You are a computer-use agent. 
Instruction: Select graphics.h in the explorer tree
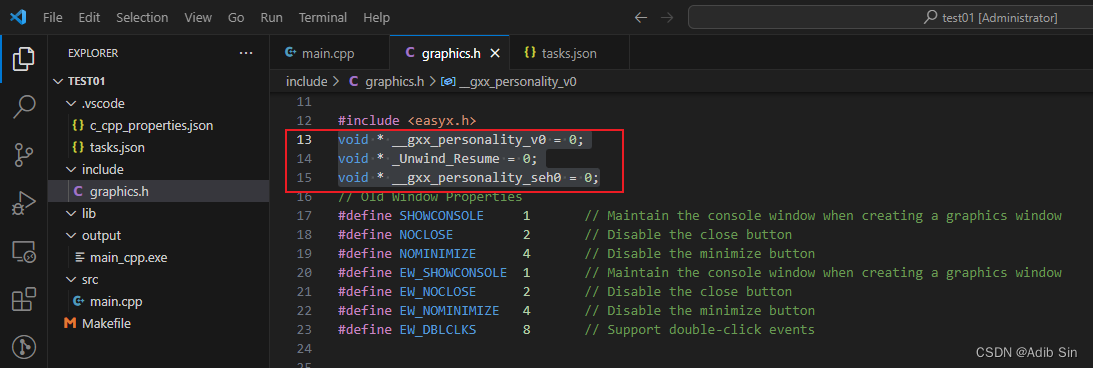click(x=158, y=192)
